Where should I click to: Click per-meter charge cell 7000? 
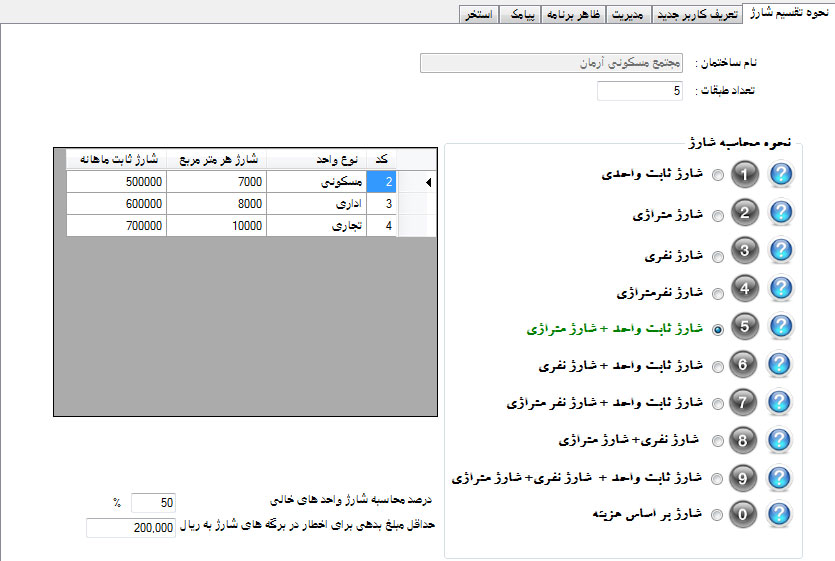point(217,182)
